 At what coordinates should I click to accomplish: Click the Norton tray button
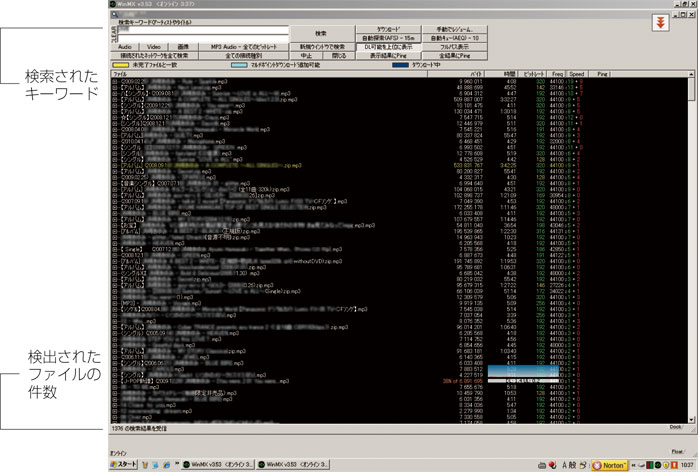(x=610, y=465)
